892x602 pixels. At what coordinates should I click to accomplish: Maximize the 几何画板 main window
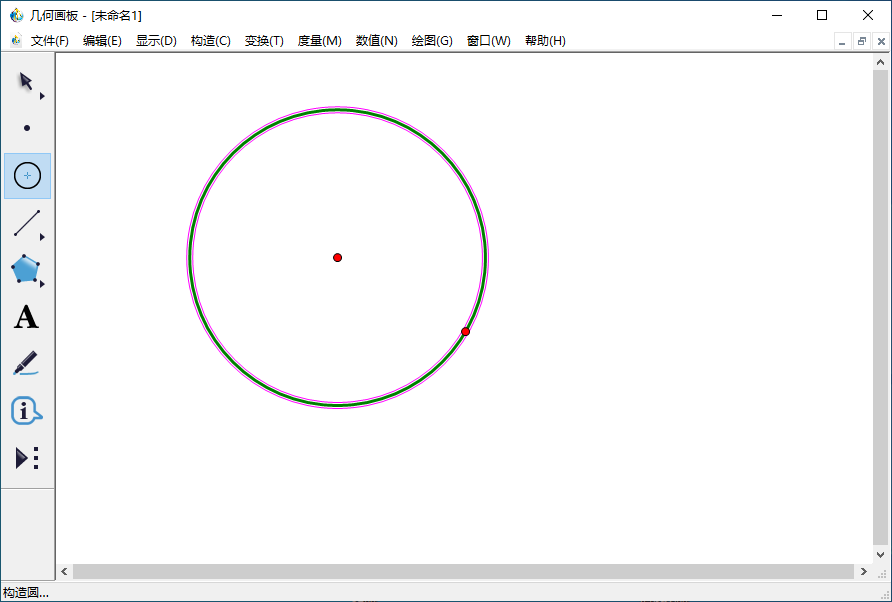coord(822,15)
